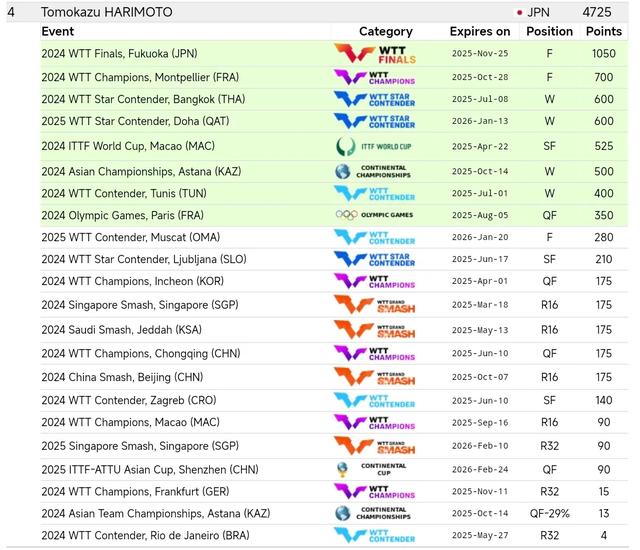Select 2024 WTT Contender, Rio de Janeiro event
Screen dimensions: 640x550
click(x=145, y=535)
